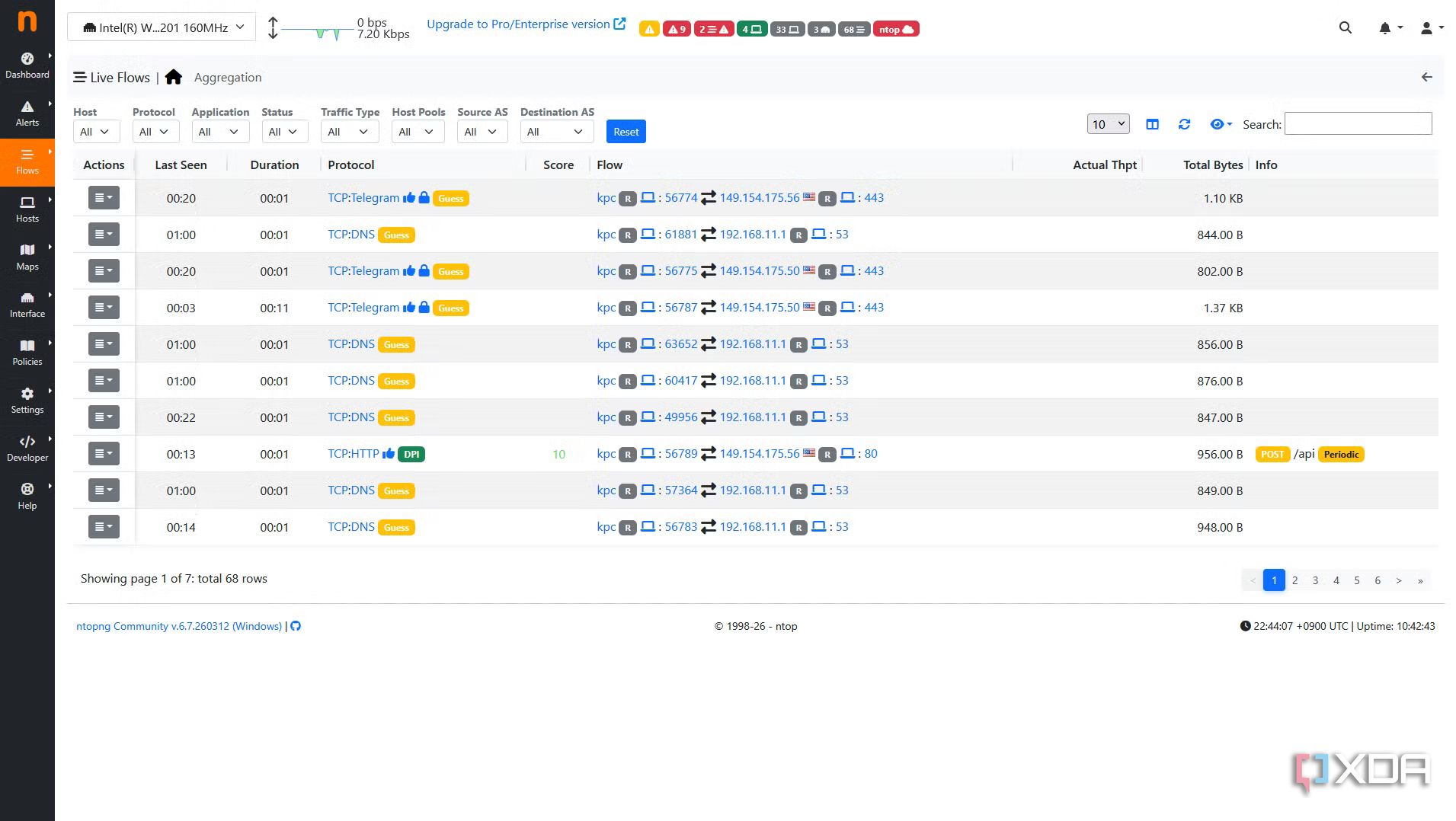Expand the Traffic Type filter dropdown
The image size is (1456, 821).
(350, 132)
